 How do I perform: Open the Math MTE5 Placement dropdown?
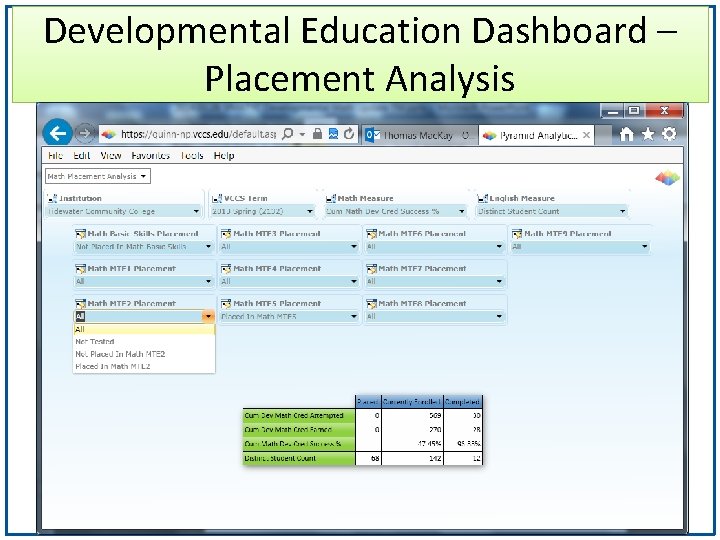click(354, 316)
